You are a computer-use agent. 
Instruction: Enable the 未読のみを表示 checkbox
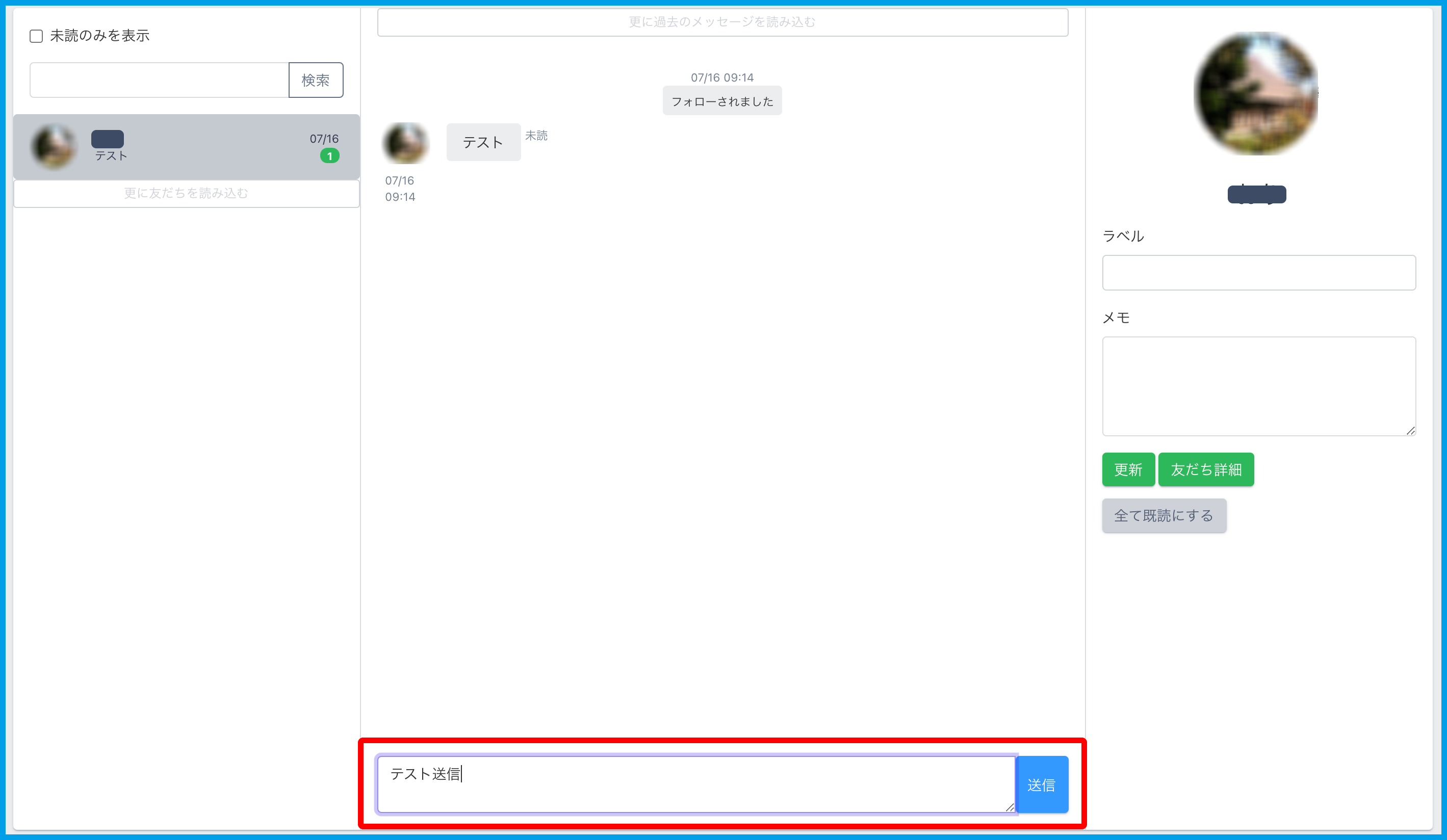click(x=36, y=36)
